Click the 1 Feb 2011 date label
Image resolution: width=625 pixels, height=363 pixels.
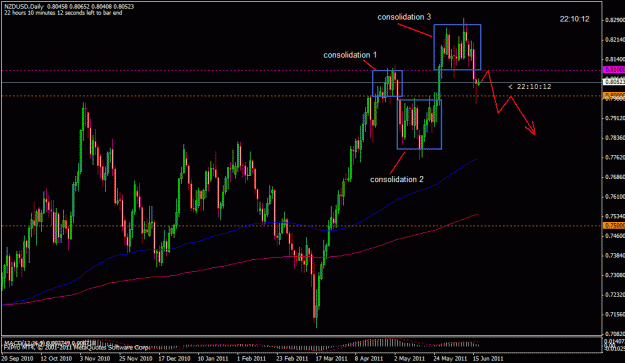click(251, 358)
